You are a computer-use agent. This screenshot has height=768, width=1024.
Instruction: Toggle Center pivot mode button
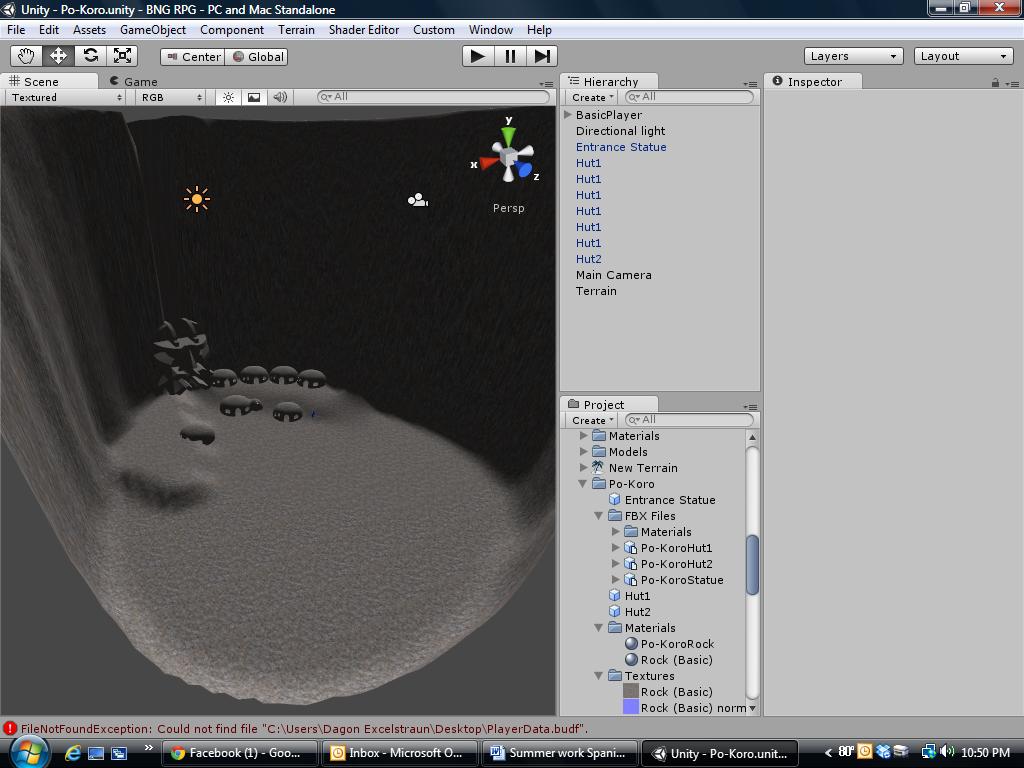192,57
